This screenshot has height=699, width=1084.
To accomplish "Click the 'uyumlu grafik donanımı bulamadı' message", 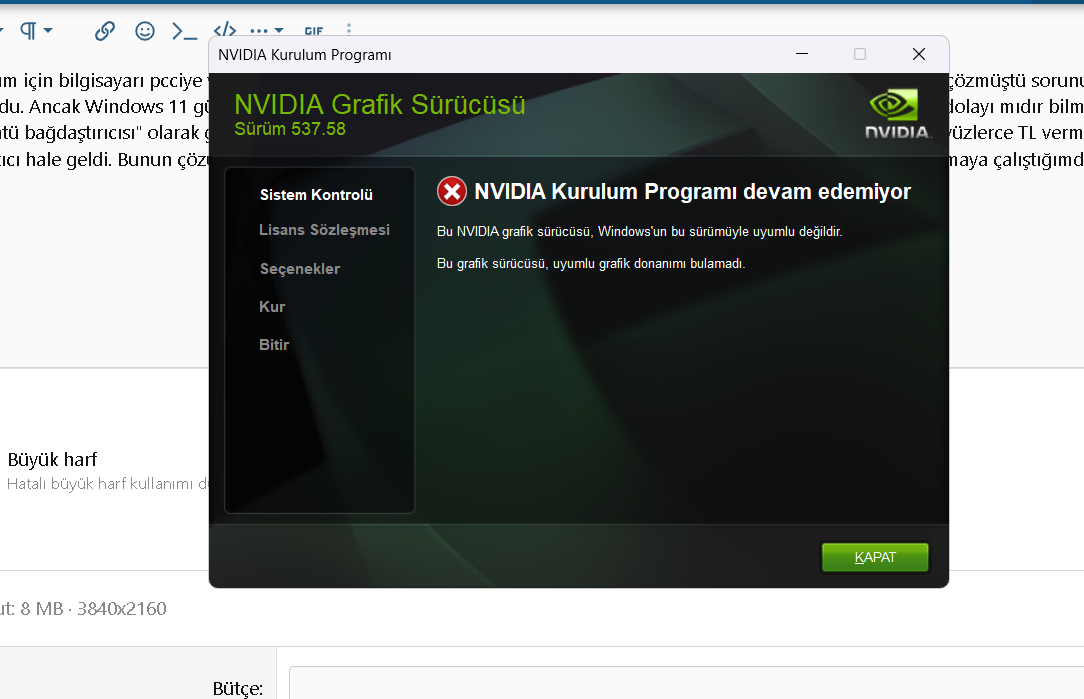I will pyautogui.click(x=590, y=263).
